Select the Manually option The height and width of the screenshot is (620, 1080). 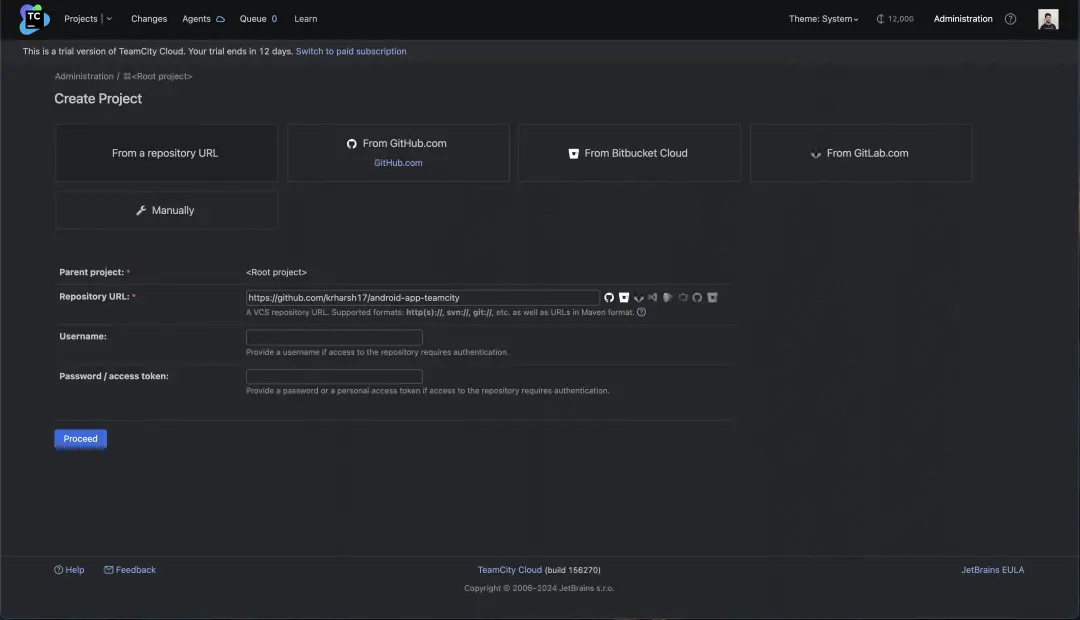click(166, 210)
